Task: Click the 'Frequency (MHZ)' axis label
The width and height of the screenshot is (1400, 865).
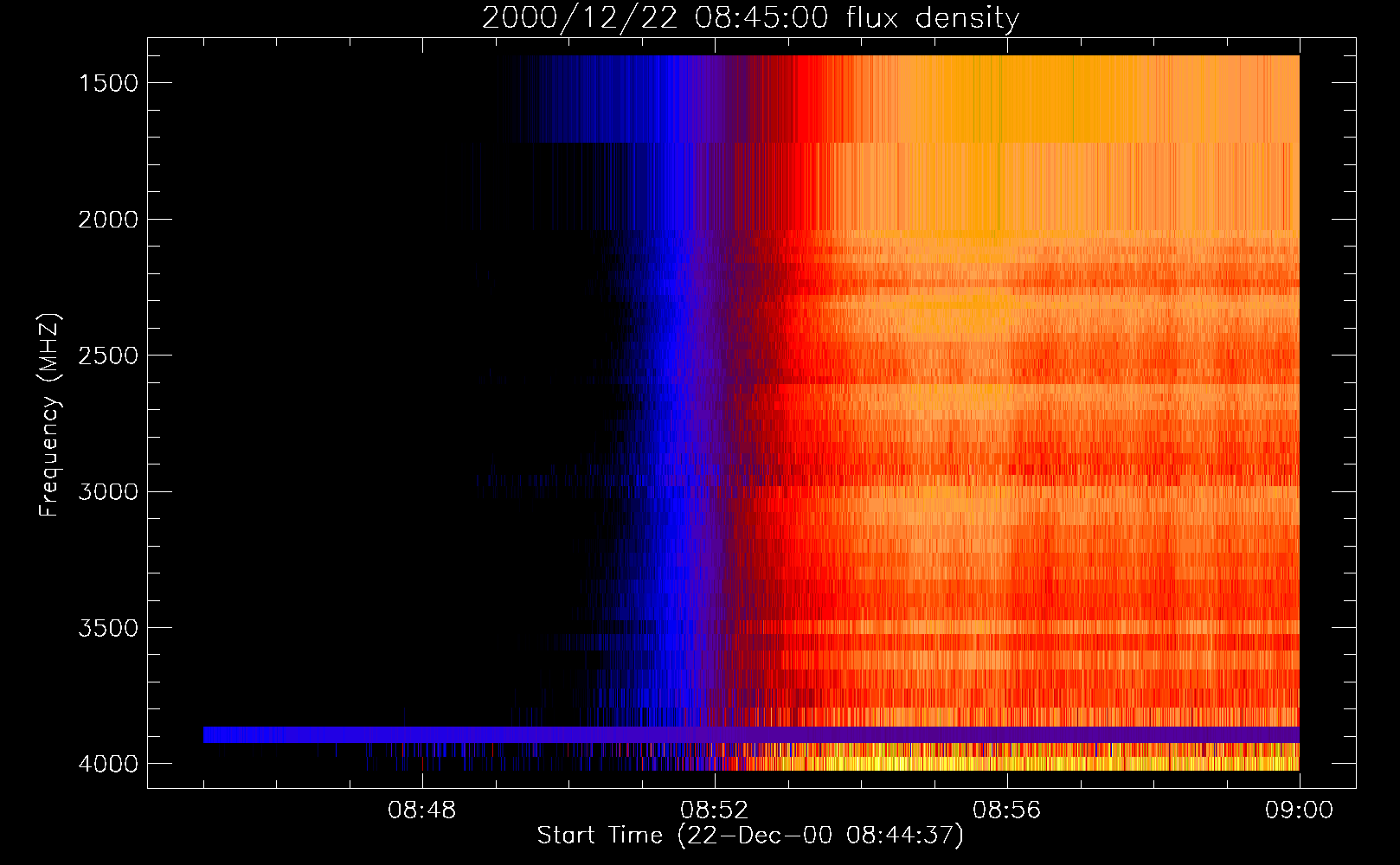Action: pyautogui.click(x=49, y=415)
